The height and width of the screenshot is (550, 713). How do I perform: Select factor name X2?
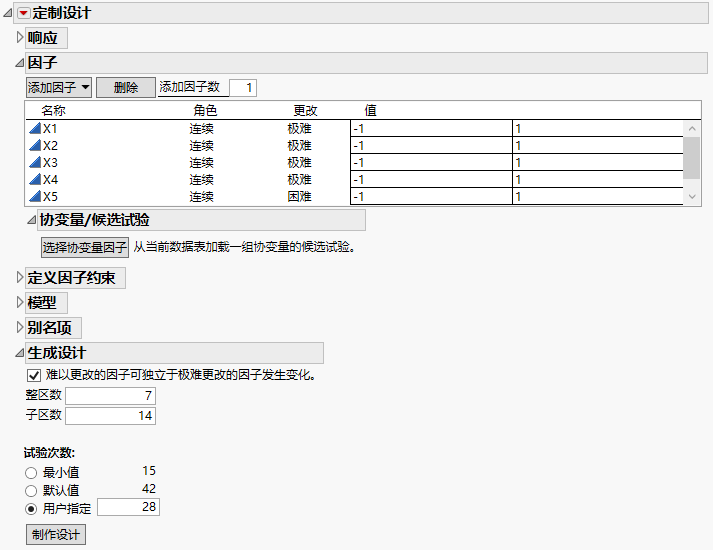pyautogui.click(x=50, y=145)
